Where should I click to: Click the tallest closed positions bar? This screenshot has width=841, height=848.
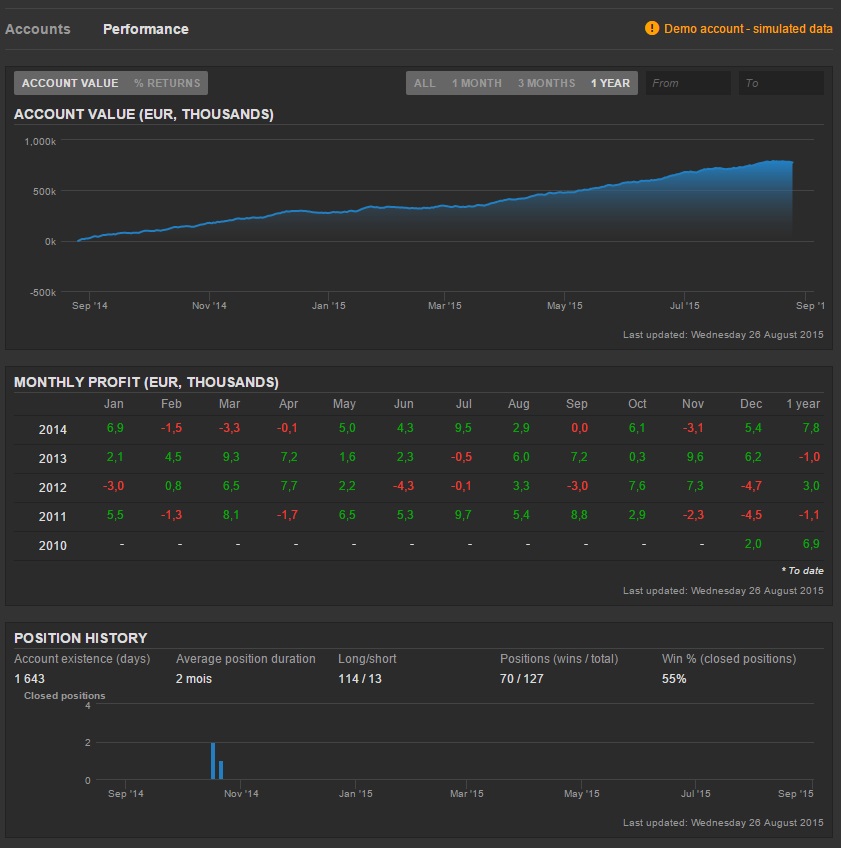pyautogui.click(x=213, y=761)
